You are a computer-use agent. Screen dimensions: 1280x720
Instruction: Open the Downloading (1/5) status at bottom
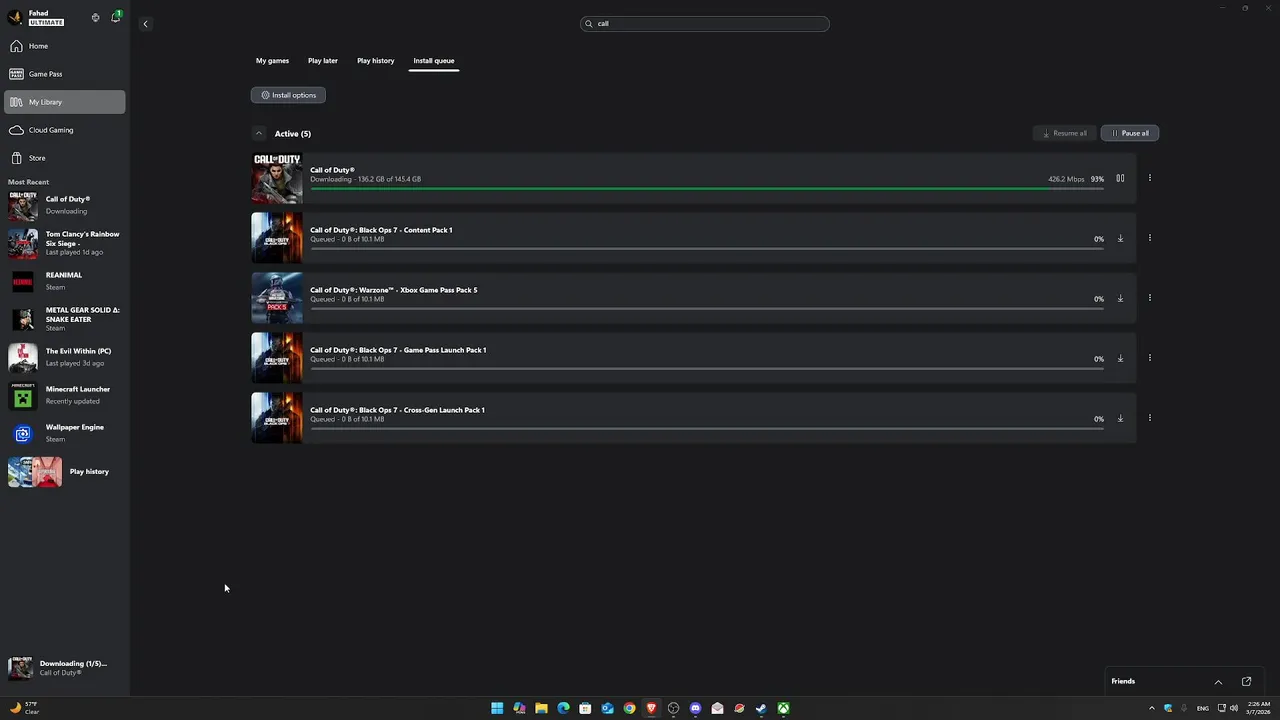(65, 668)
